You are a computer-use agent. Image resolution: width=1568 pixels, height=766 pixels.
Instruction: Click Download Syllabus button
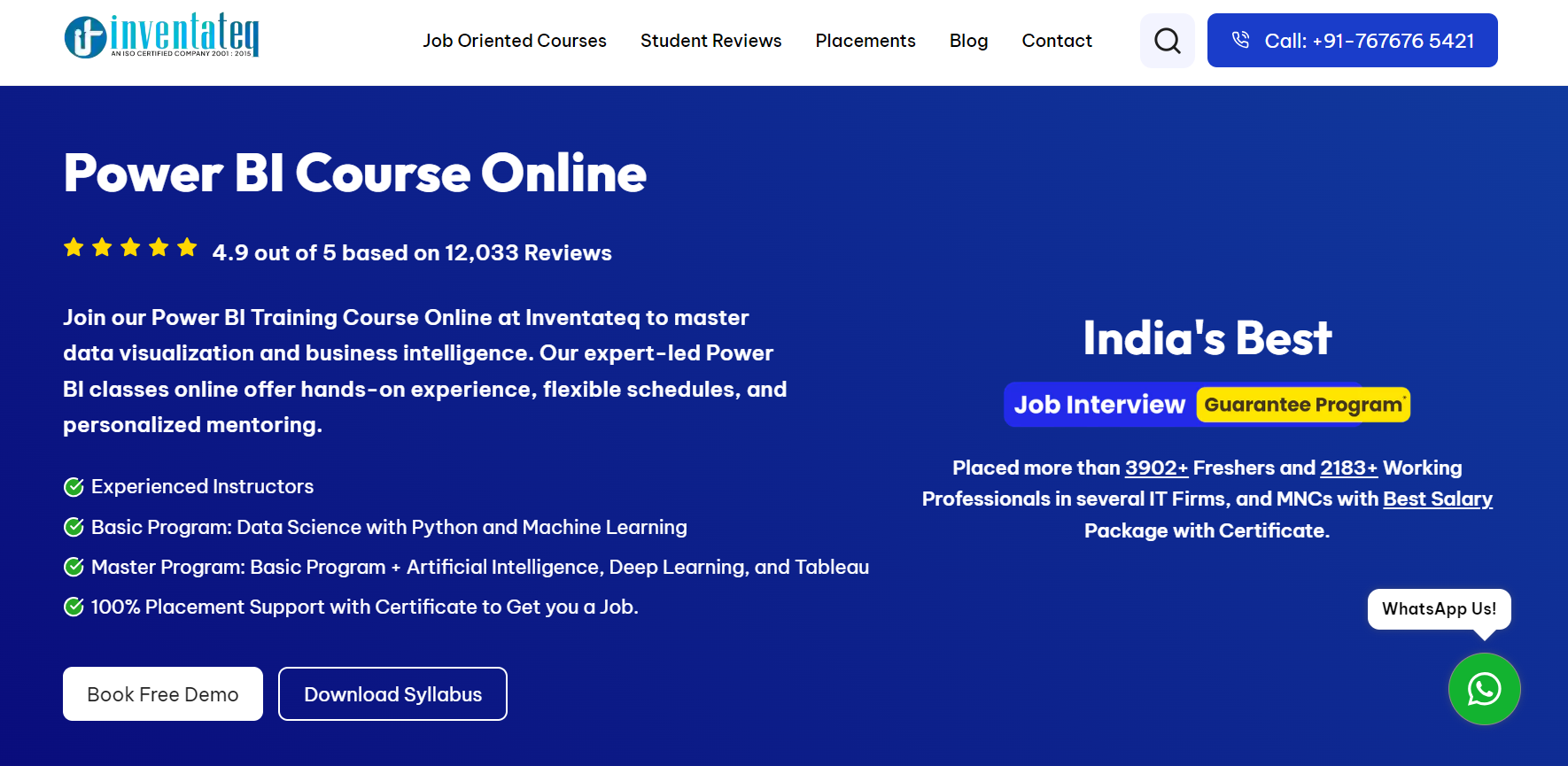393,694
